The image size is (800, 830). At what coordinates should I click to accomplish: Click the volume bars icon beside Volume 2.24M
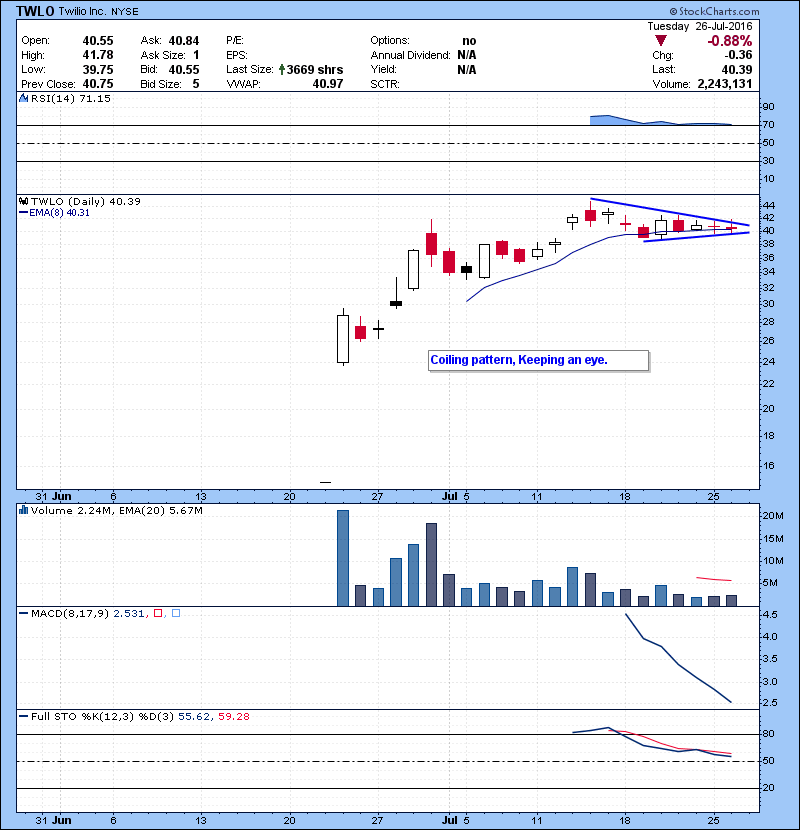tap(23, 510)
